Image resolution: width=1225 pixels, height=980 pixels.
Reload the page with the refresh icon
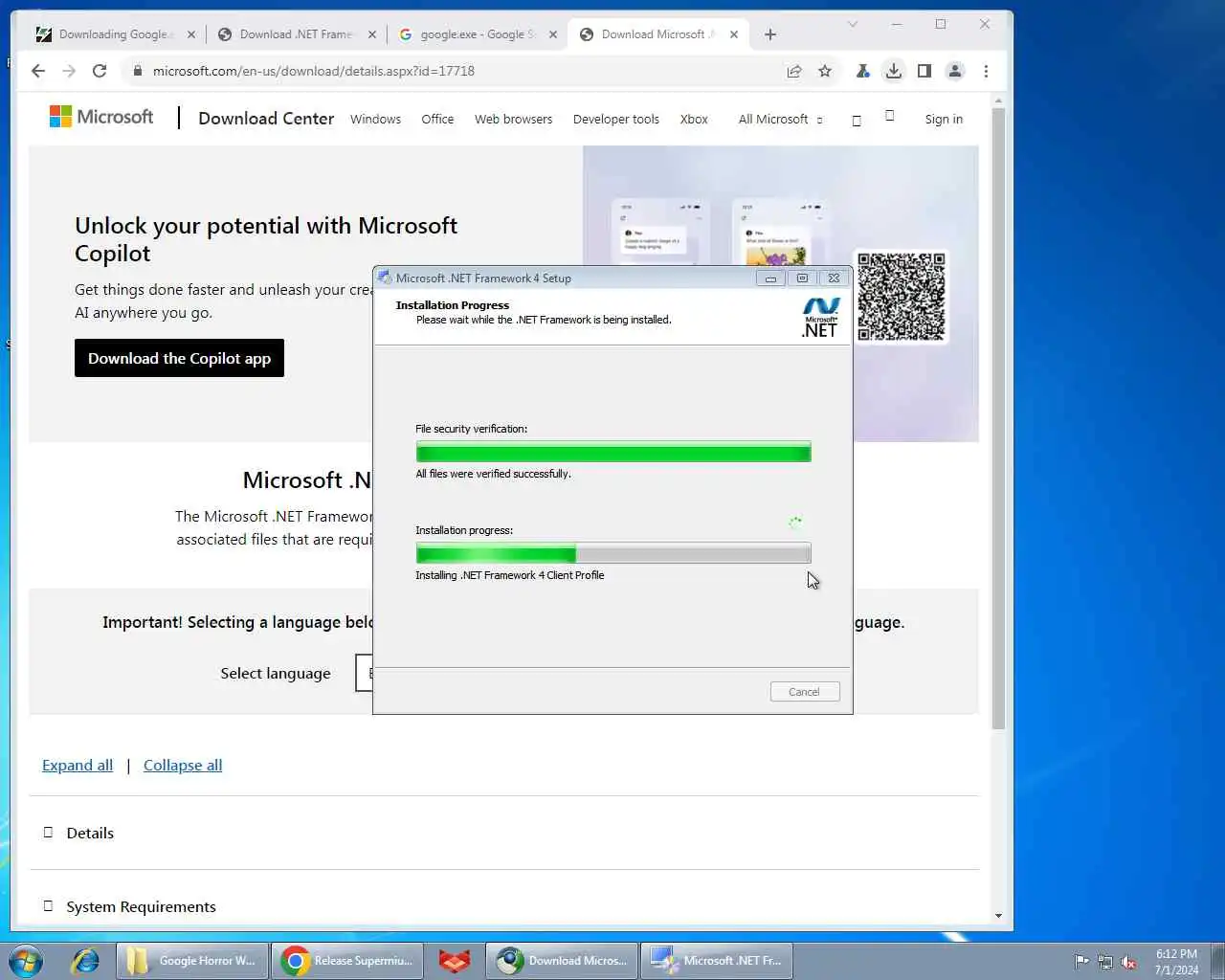coord(100,71)
